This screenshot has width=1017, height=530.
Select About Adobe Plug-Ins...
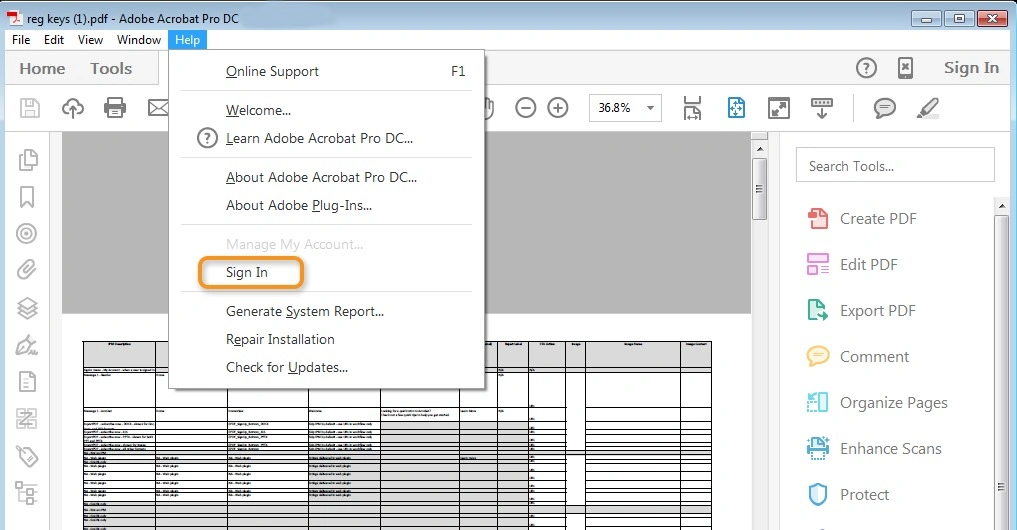click(326, 205)
